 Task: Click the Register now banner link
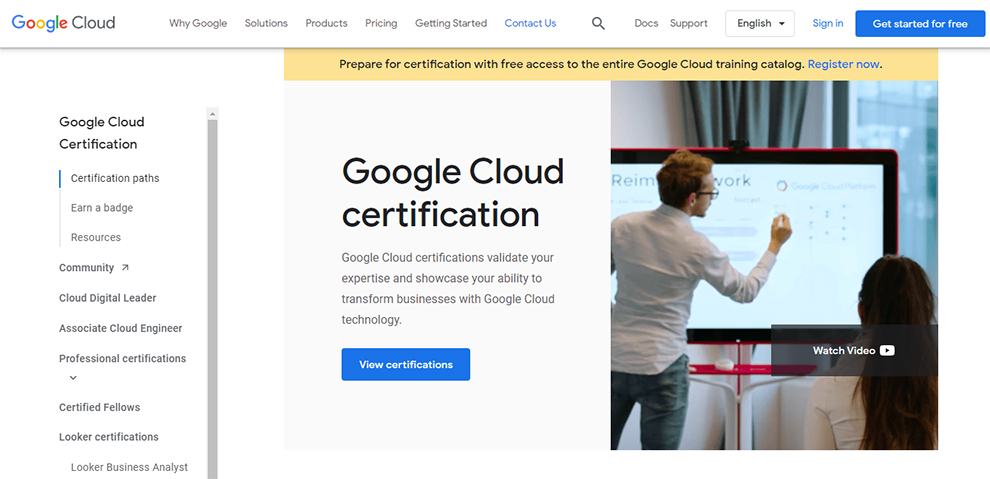pyautogui.click(x=844, y=64)
